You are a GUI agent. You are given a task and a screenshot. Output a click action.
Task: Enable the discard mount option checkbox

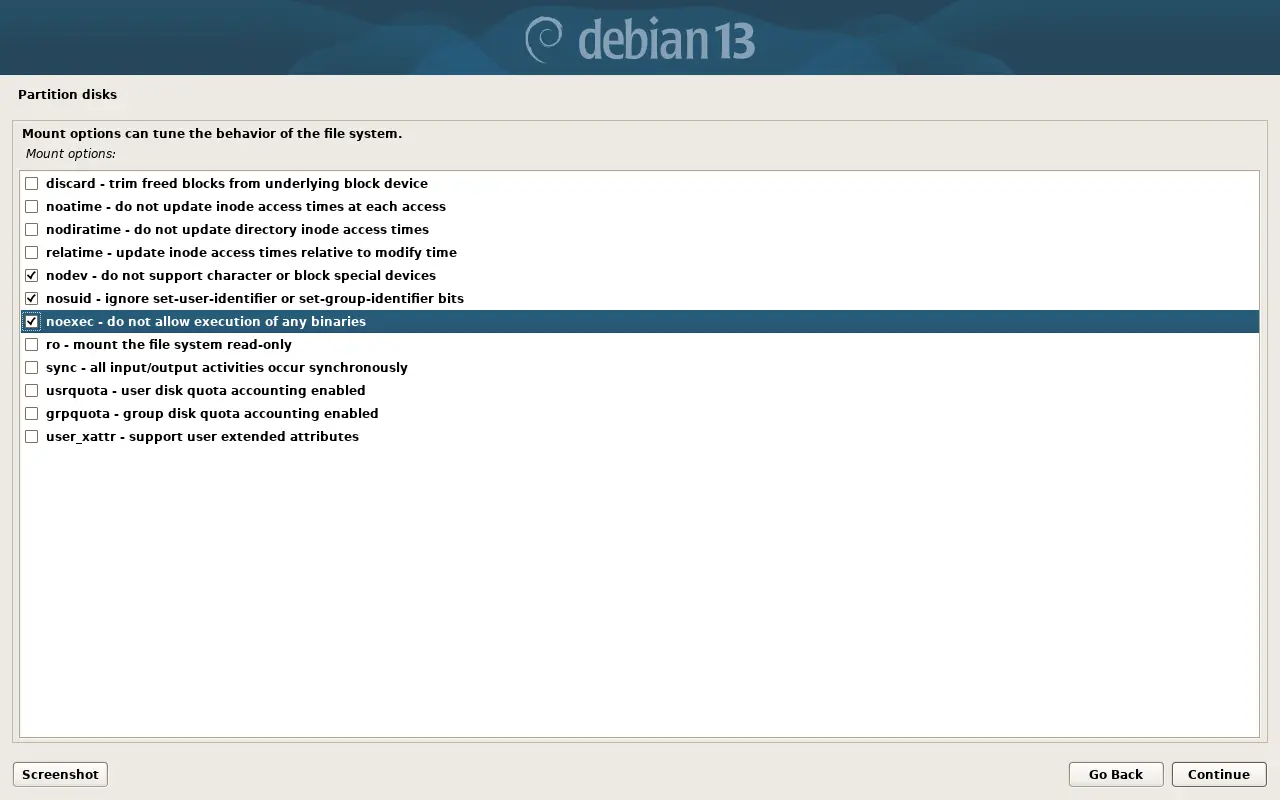point(32,184)
